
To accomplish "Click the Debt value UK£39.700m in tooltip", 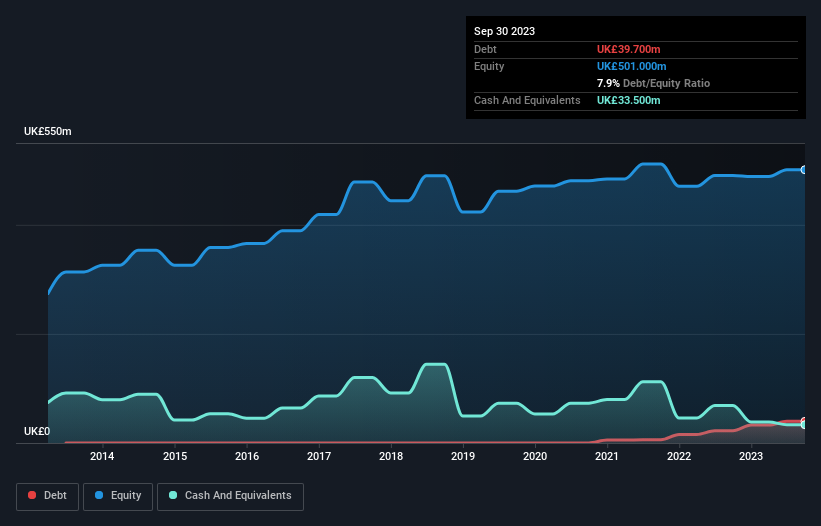I will click(630, 49).
